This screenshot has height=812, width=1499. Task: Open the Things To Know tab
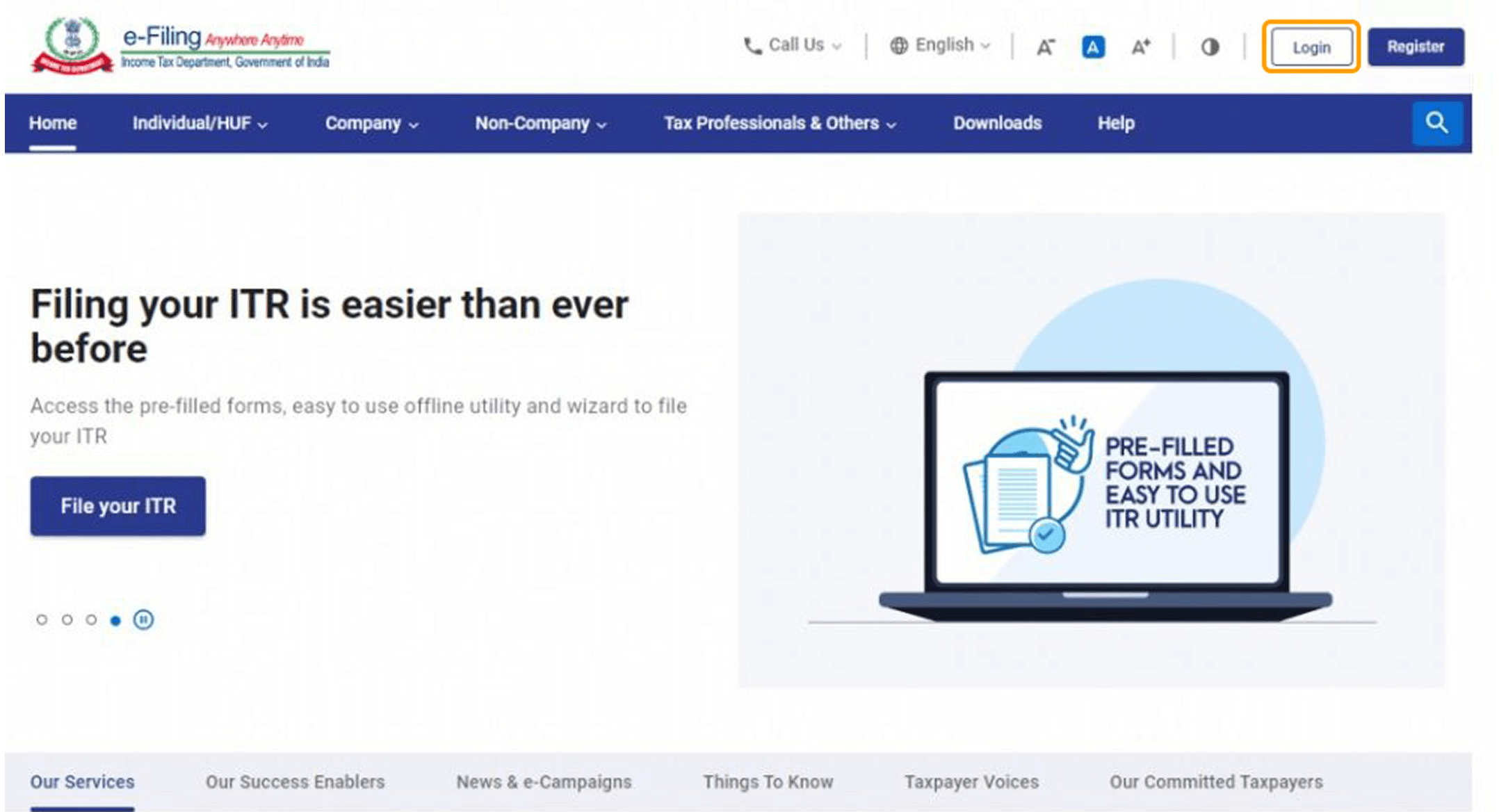point(768,782)
